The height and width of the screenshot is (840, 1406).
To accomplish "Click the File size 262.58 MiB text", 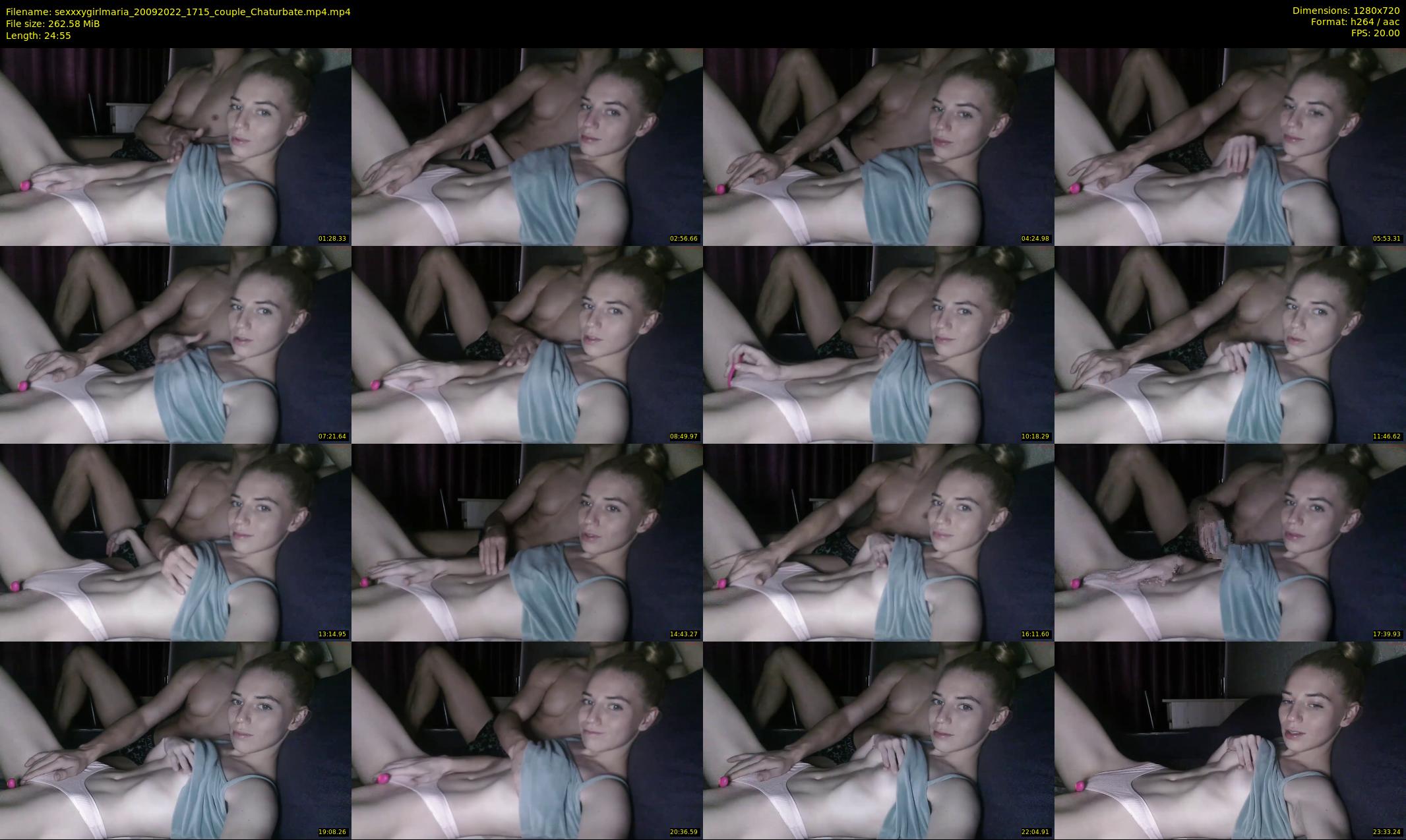I will click(53, 24).
